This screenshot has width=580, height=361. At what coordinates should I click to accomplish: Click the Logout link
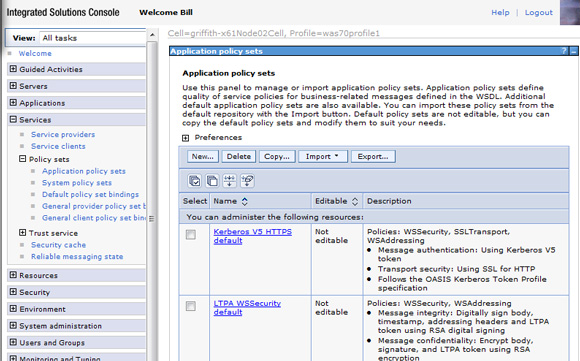click(x=539, y=12)
